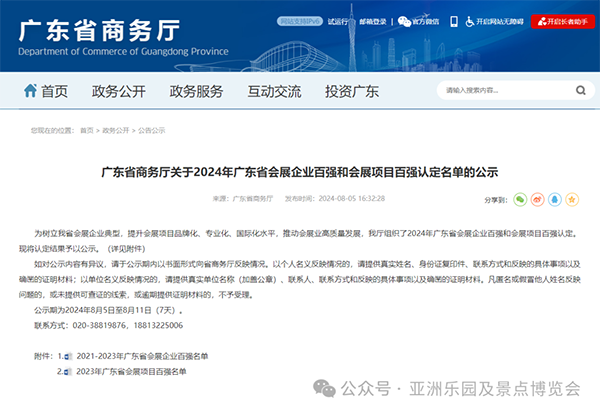The image size is (600, 413).
Task: Share article via the blue share icon
Action: [555, 199]
